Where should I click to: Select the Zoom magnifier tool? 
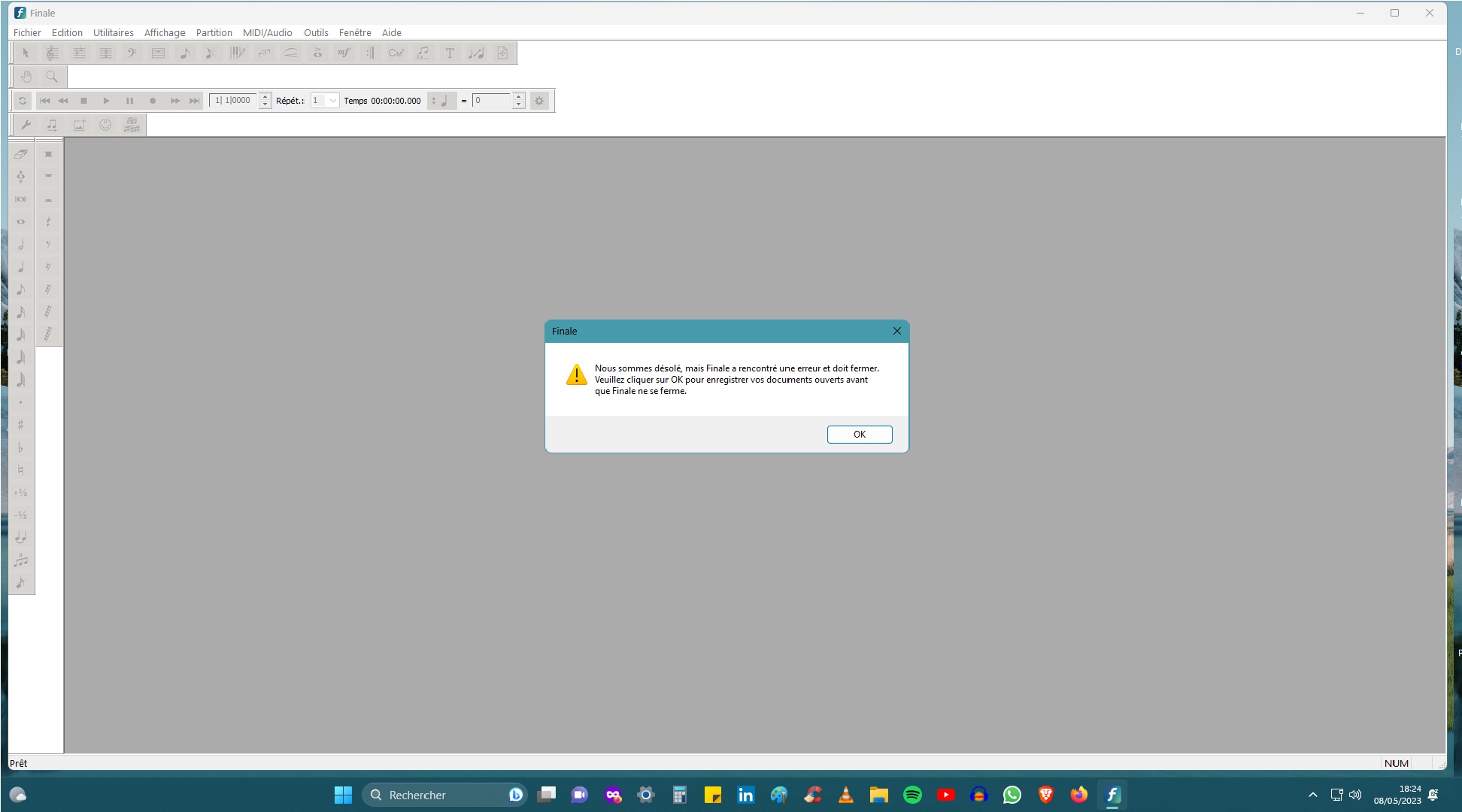point(52,77)
